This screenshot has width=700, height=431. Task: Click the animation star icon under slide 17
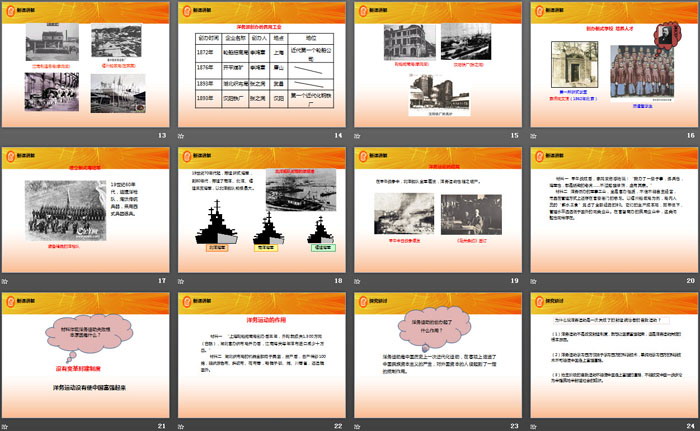click(x=4, y=281)
